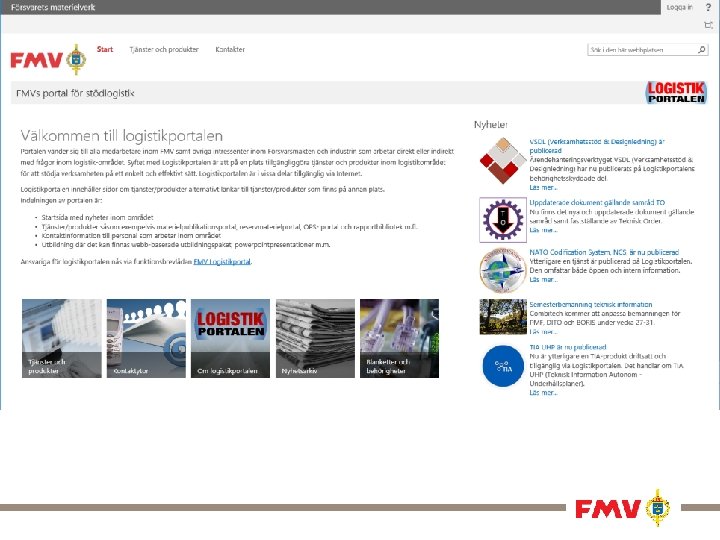Click the Nyheter heading

491,124
